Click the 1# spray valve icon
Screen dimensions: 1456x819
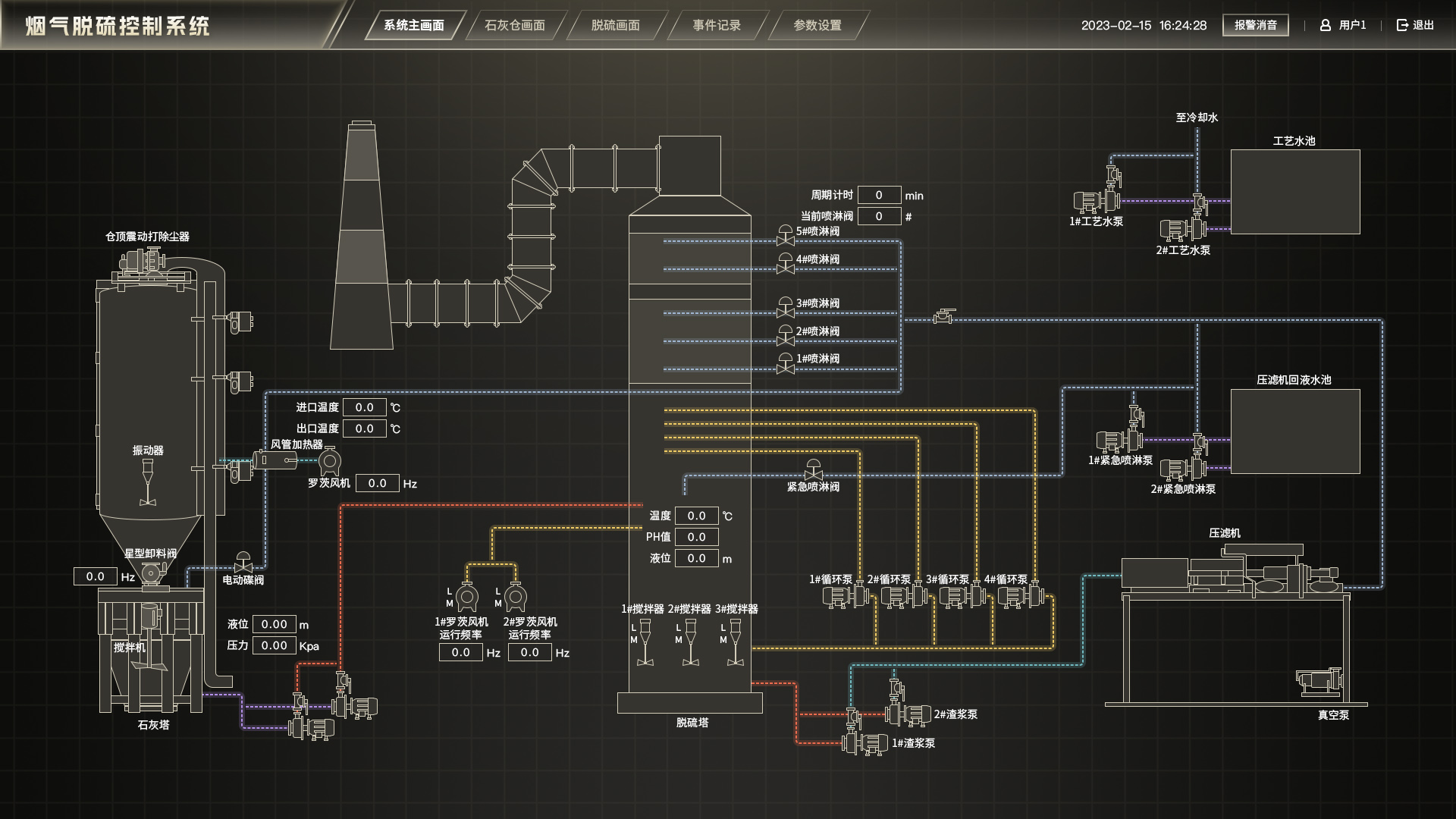785,363
